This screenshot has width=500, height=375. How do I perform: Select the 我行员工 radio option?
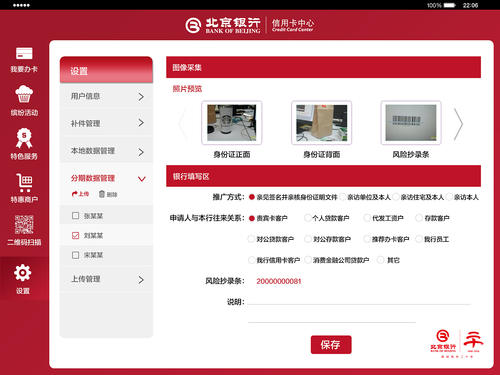pos(419,239)
